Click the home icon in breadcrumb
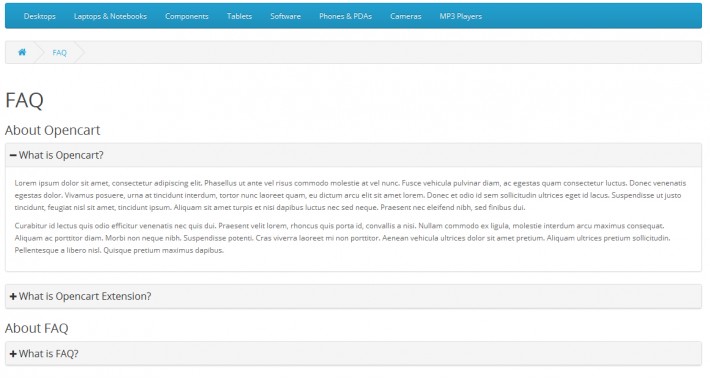Image resolution: width=710 pixels, height=380 pixels. [22, 52]
